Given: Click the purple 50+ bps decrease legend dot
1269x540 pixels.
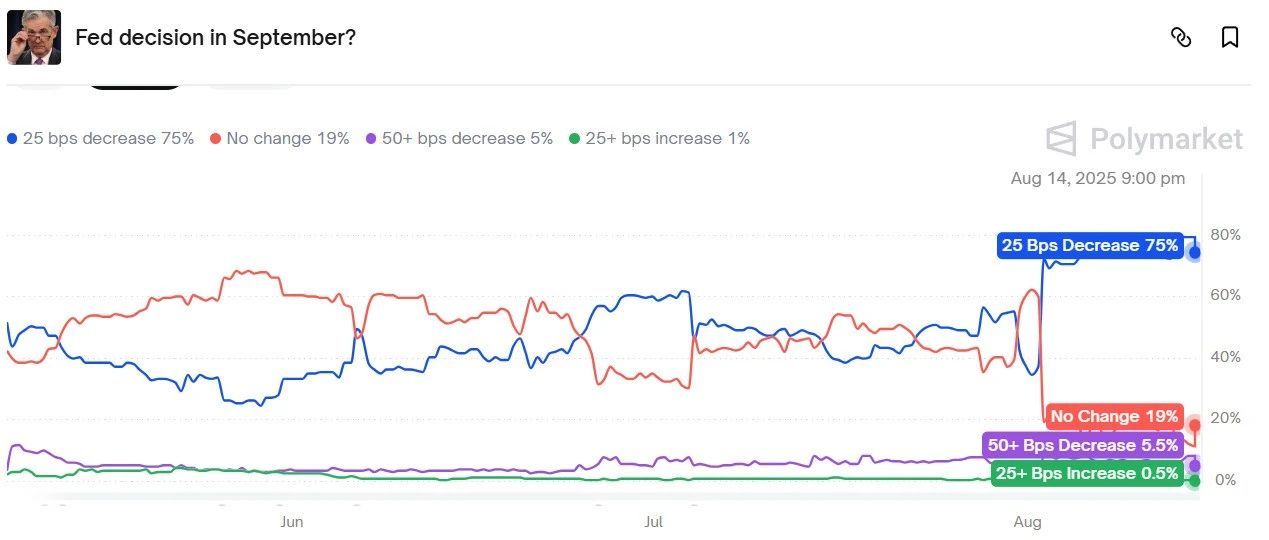Looking at the screenshot, I should pos(371,139).
